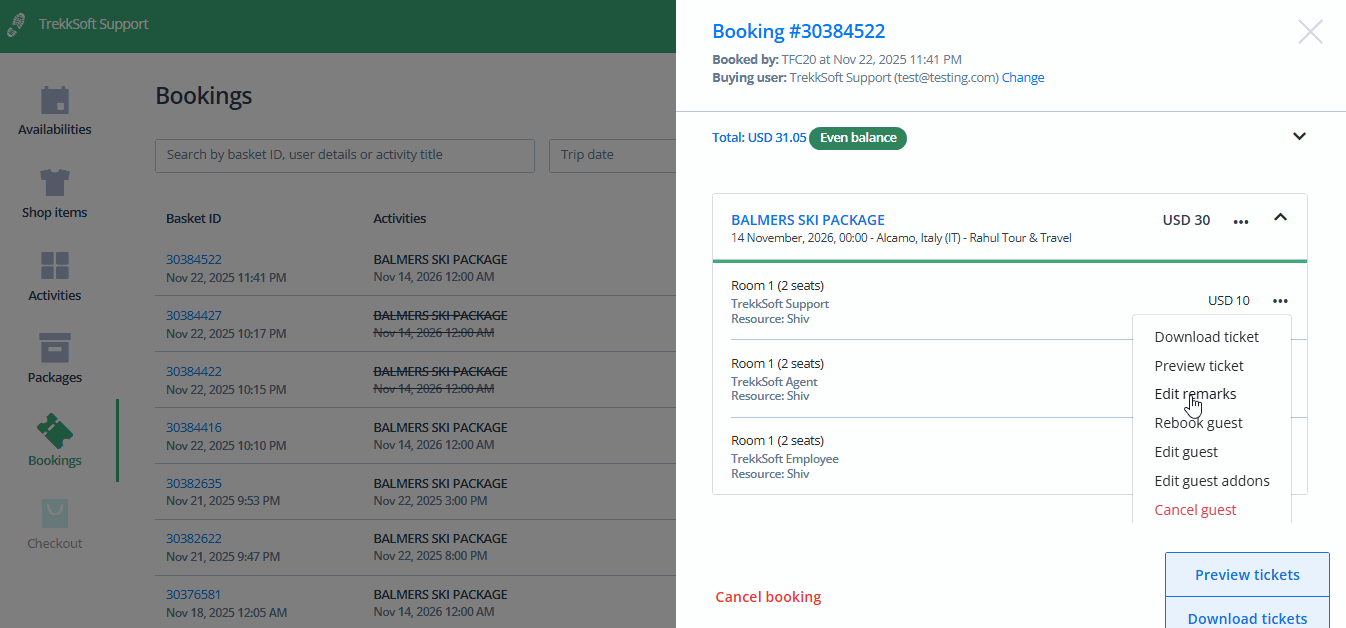This screenshot has width=1346, height=628.
Task: Open the ellipsis menu for the USD 10 room
Action: pos(1281,300)
